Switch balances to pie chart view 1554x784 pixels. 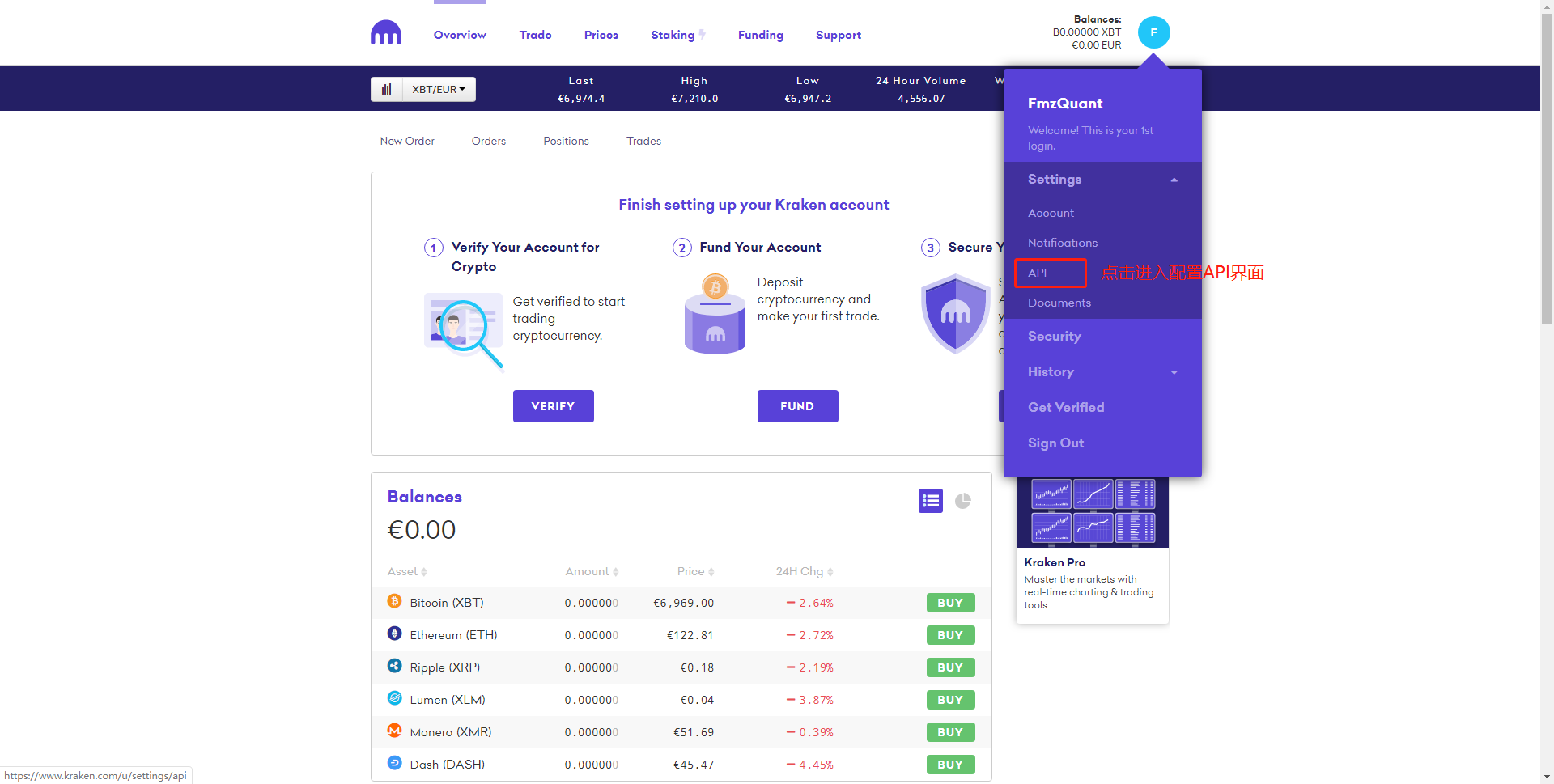coord(963,501)
